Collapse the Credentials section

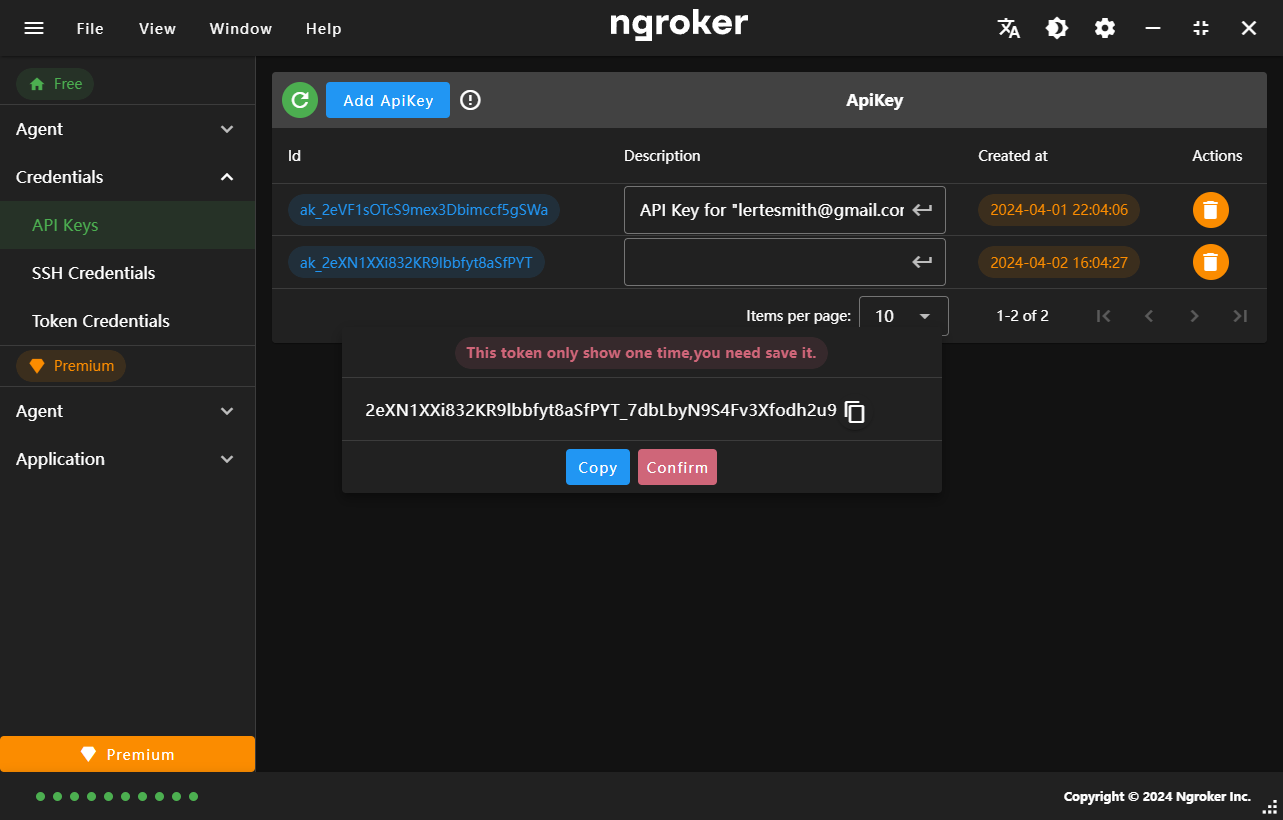point(128,177)
